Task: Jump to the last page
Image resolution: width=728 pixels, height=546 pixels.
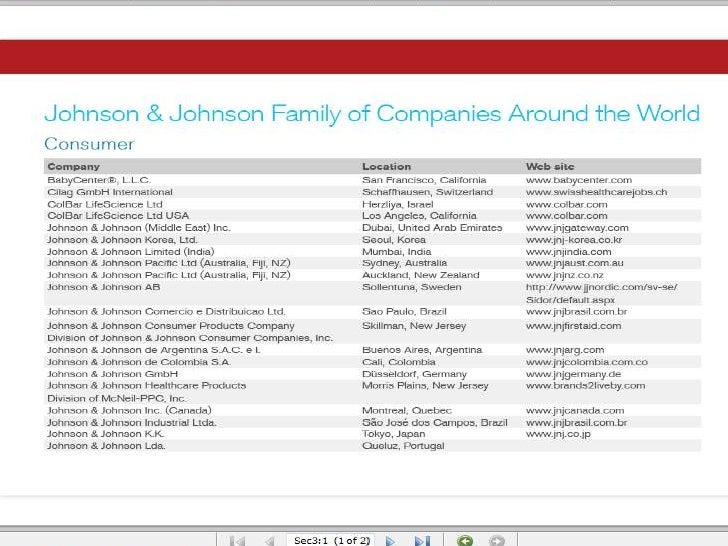Action: coord(422,541)
